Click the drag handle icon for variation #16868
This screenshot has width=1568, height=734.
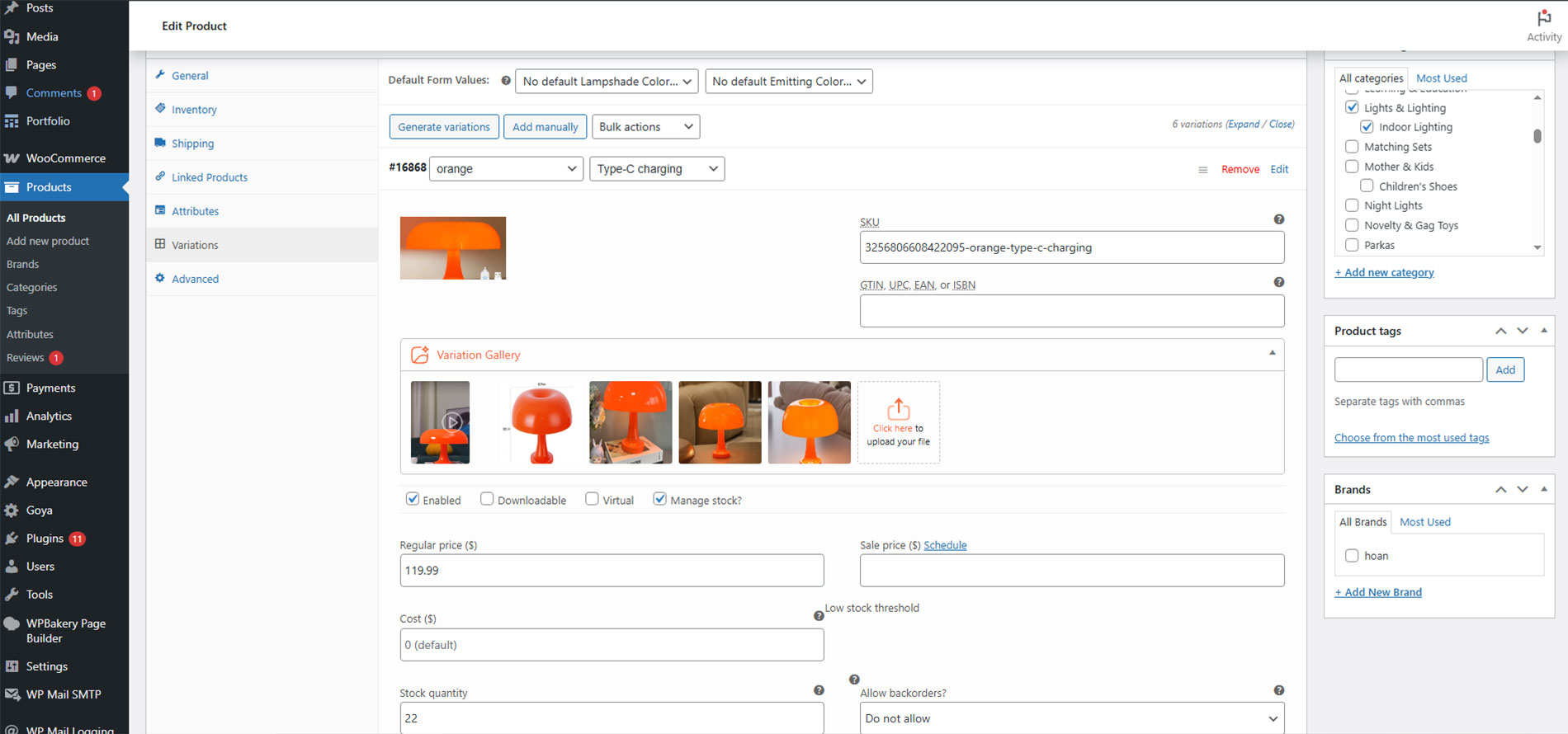[x=1202, y=170]
